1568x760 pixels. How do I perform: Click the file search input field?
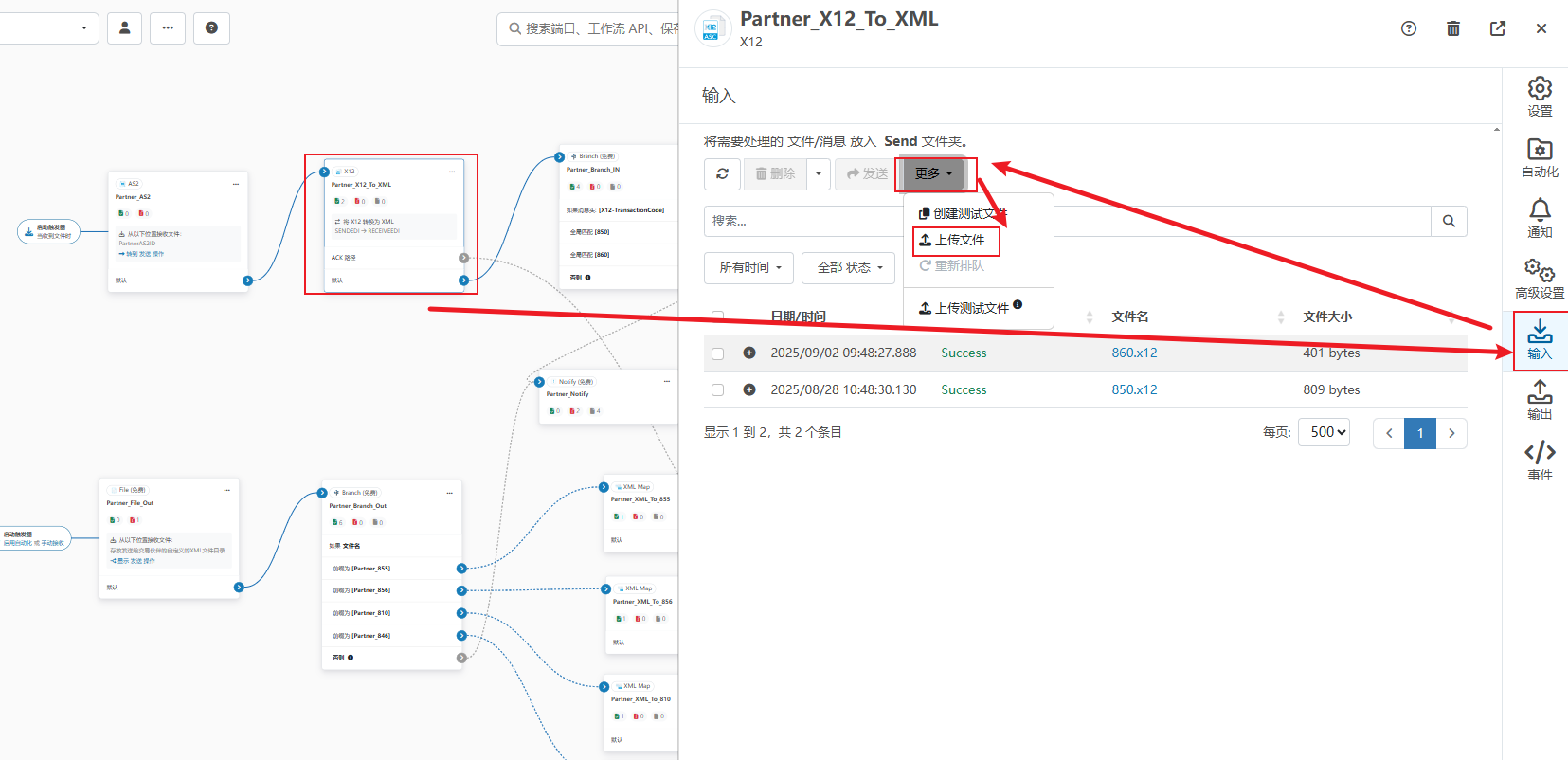[x=805, y=221]
